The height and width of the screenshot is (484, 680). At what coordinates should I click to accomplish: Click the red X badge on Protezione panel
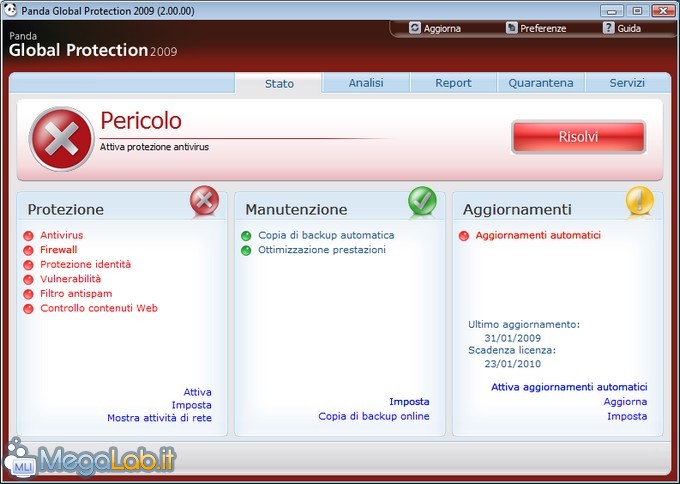pos(204,201)
